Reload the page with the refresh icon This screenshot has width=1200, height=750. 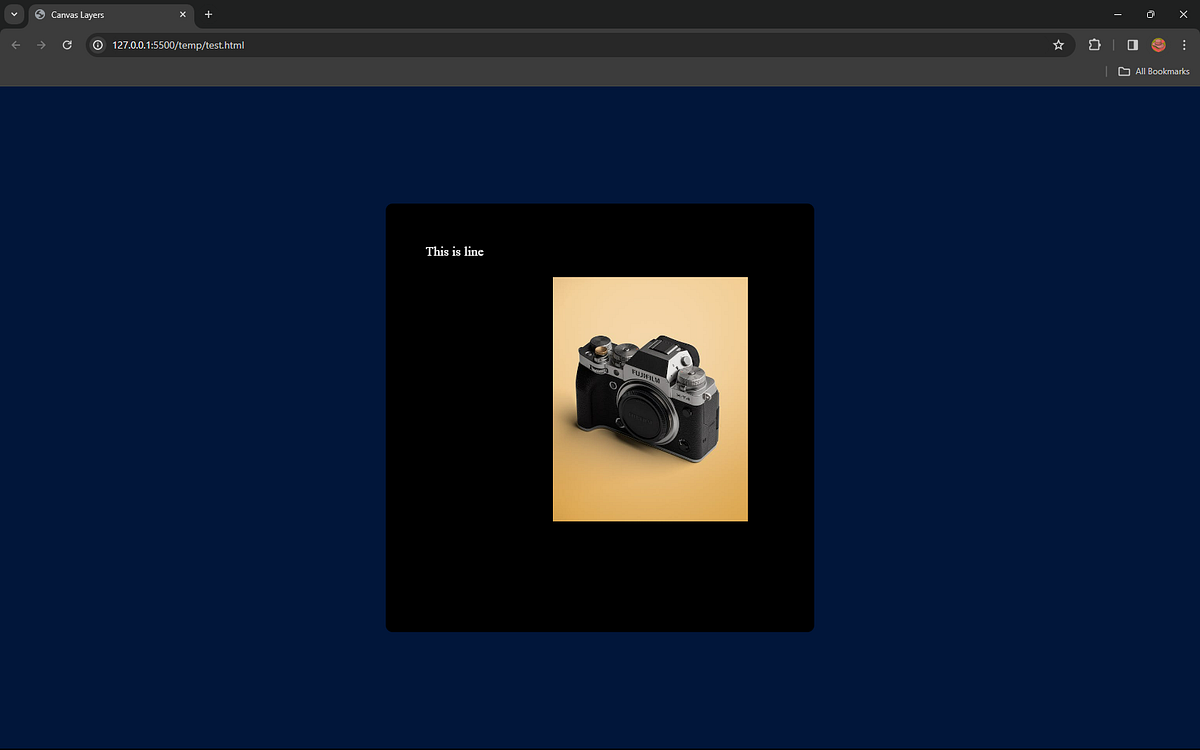click(66, 45)
